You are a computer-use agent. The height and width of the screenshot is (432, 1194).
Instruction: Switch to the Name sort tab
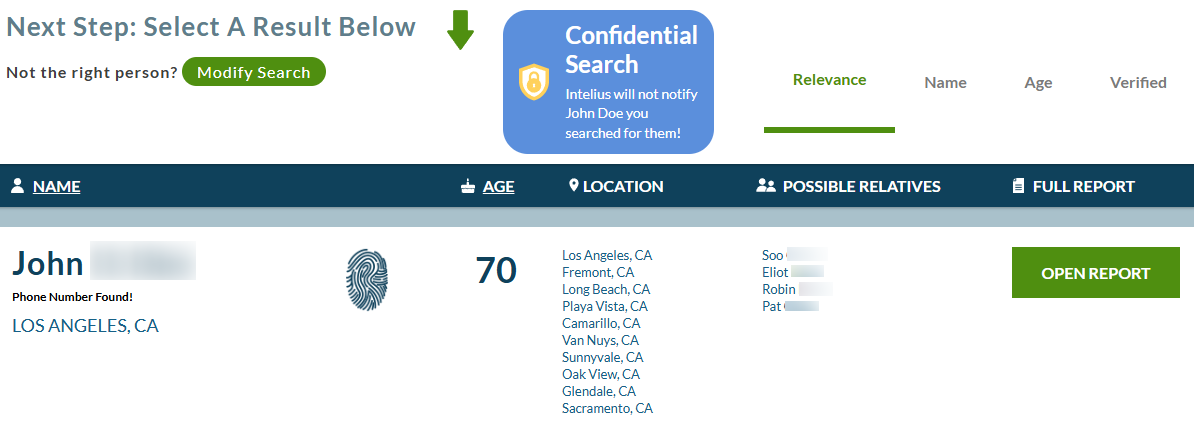pyautogui.click(x=946, y=83)
